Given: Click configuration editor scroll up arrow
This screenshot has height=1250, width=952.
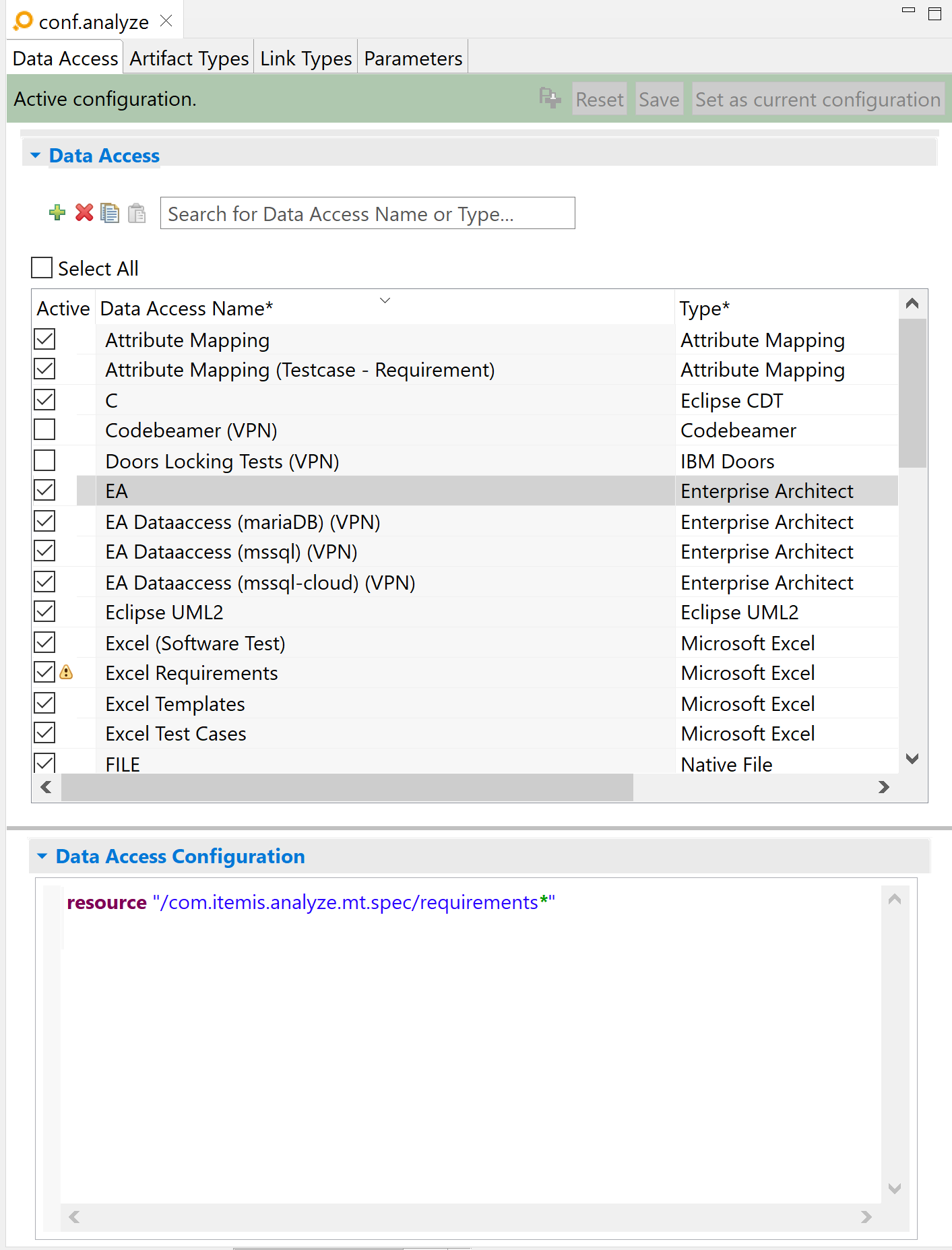Looking at the screenshot, I should tap(895, 899).
